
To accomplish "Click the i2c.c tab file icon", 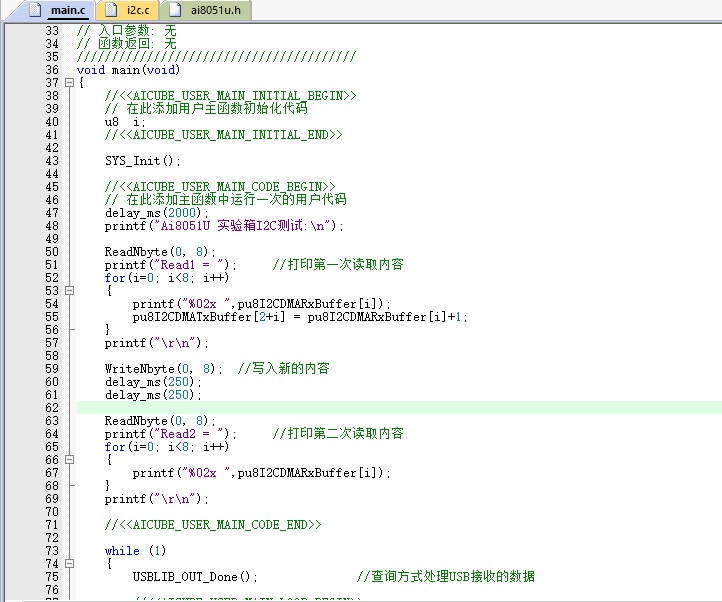I will coord(111,10).
